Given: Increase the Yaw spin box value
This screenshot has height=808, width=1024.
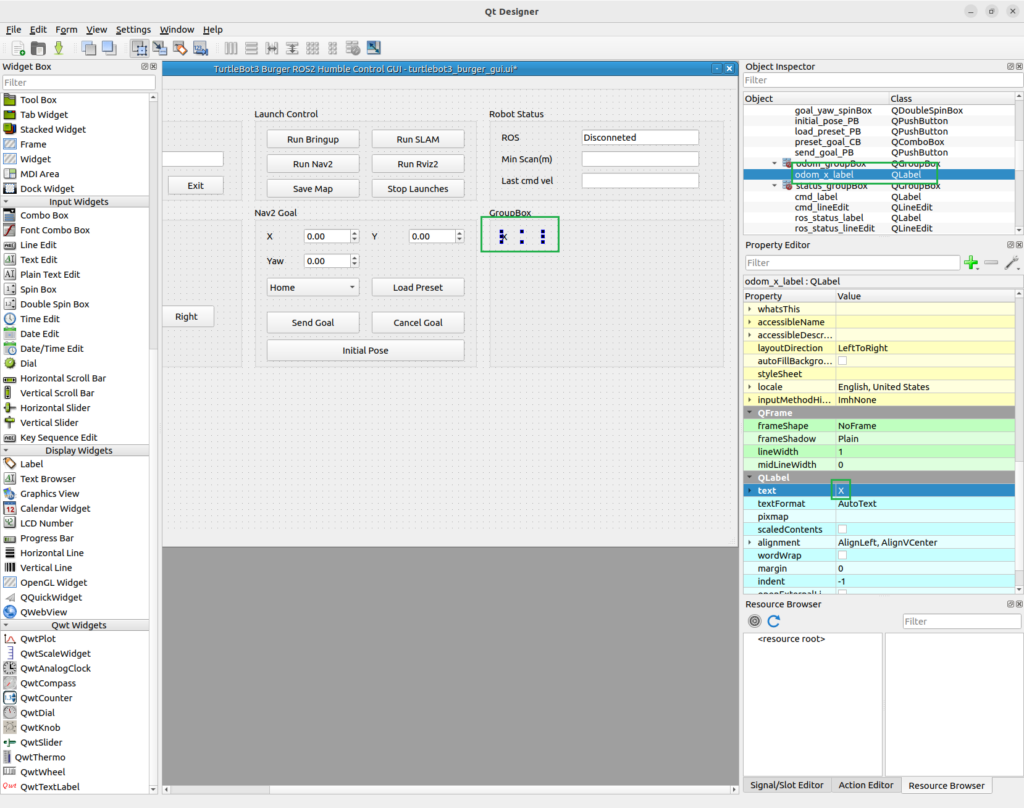Looking at the screenshot, I should pos(355,258).
